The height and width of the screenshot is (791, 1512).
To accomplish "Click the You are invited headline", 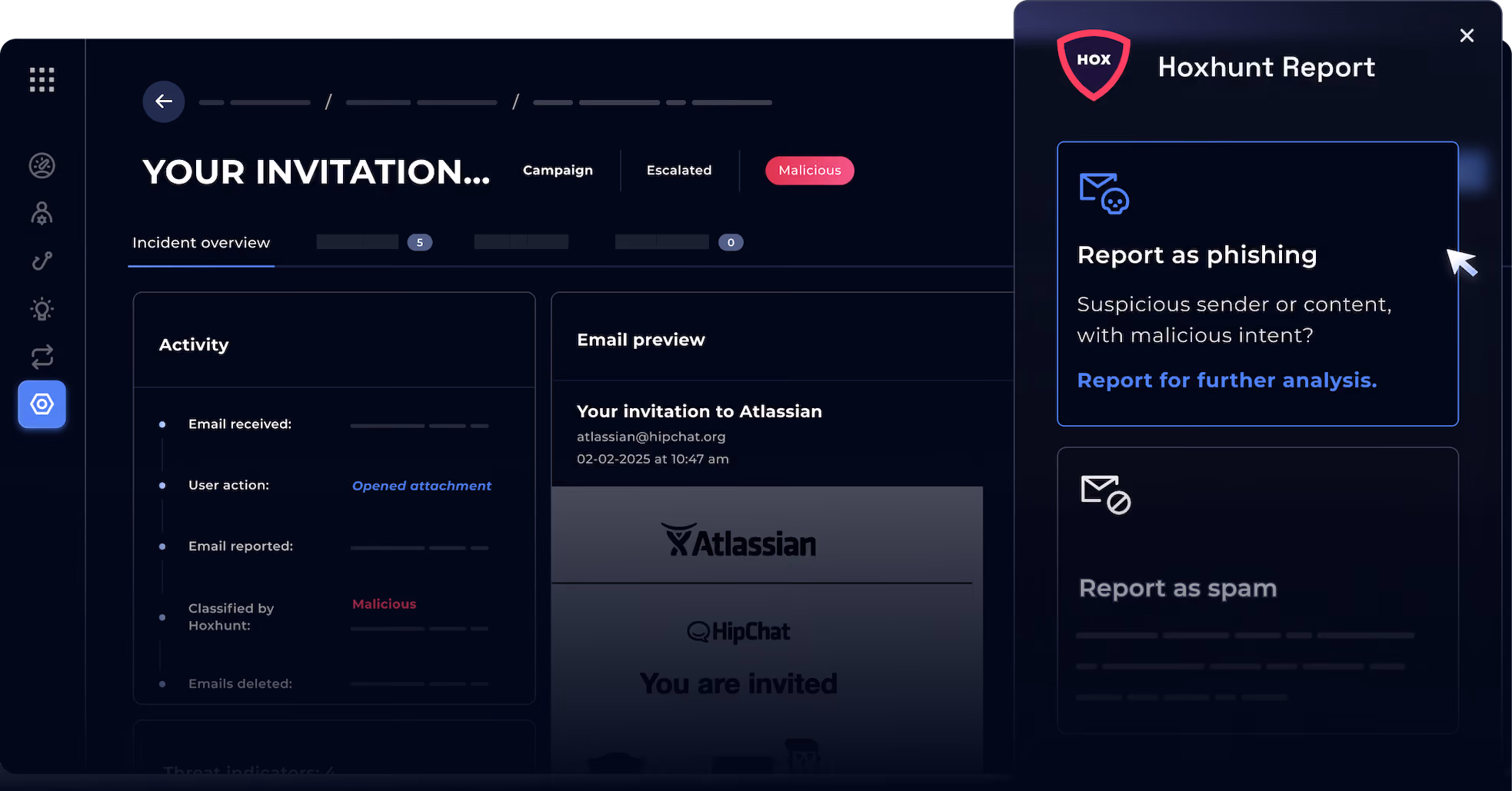I will (738, 683).
